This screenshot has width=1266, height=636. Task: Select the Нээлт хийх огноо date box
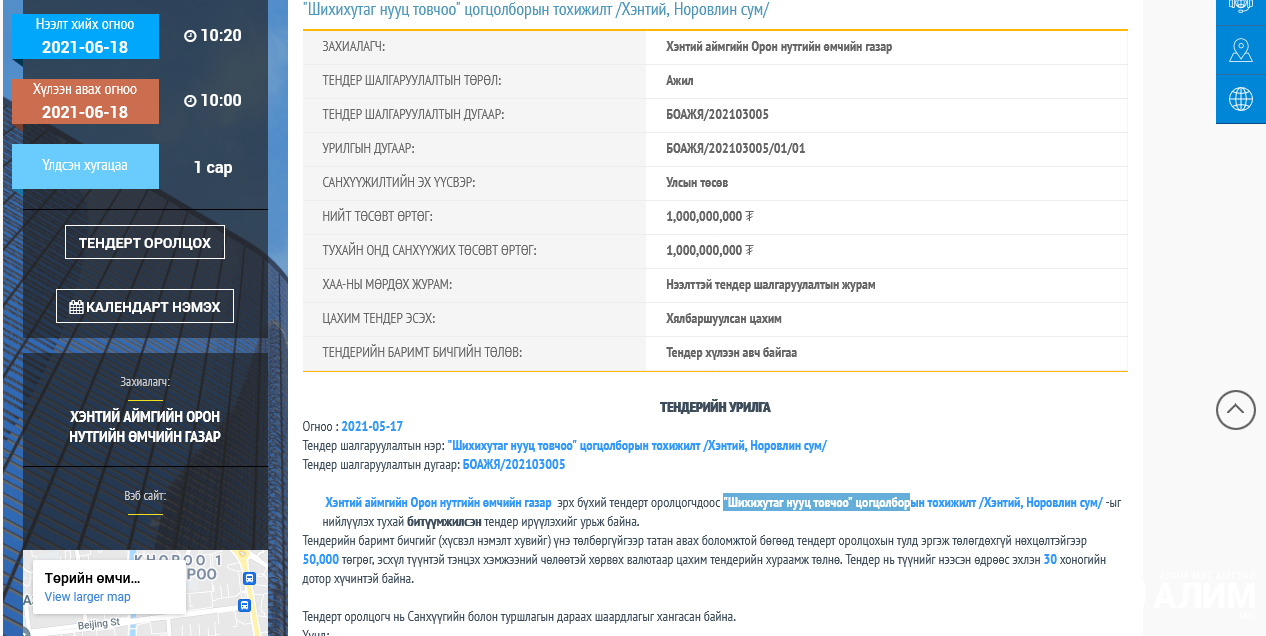85,36
